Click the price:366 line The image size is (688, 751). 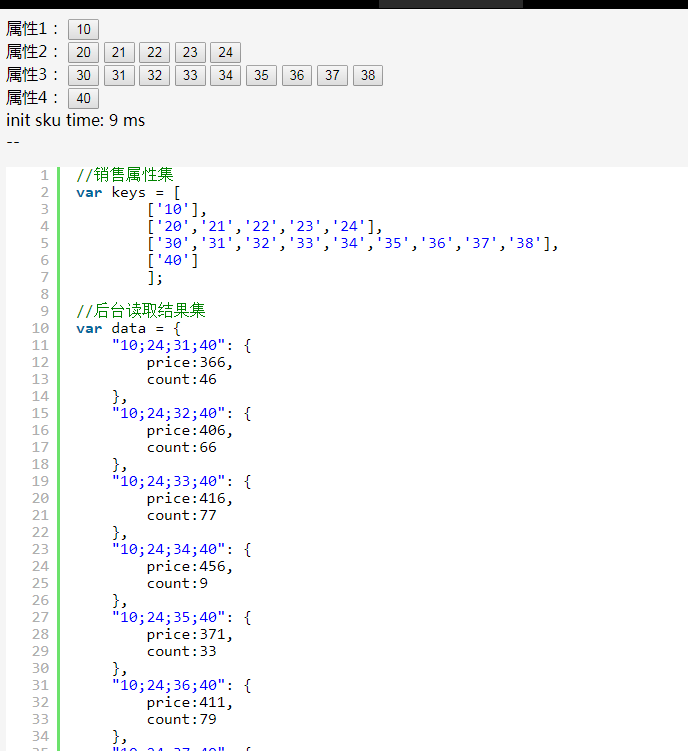click(x=190, y=363)
